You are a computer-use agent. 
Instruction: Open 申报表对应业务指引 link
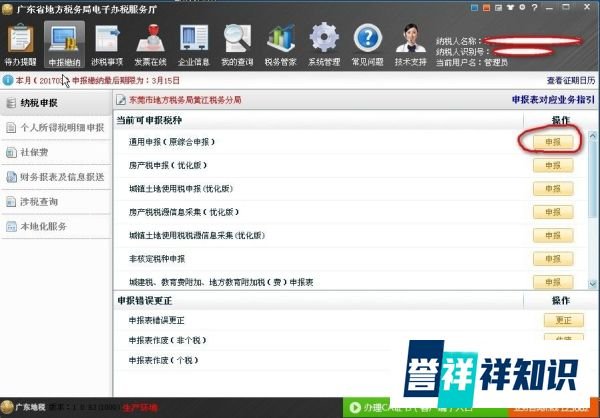[553, 100]
